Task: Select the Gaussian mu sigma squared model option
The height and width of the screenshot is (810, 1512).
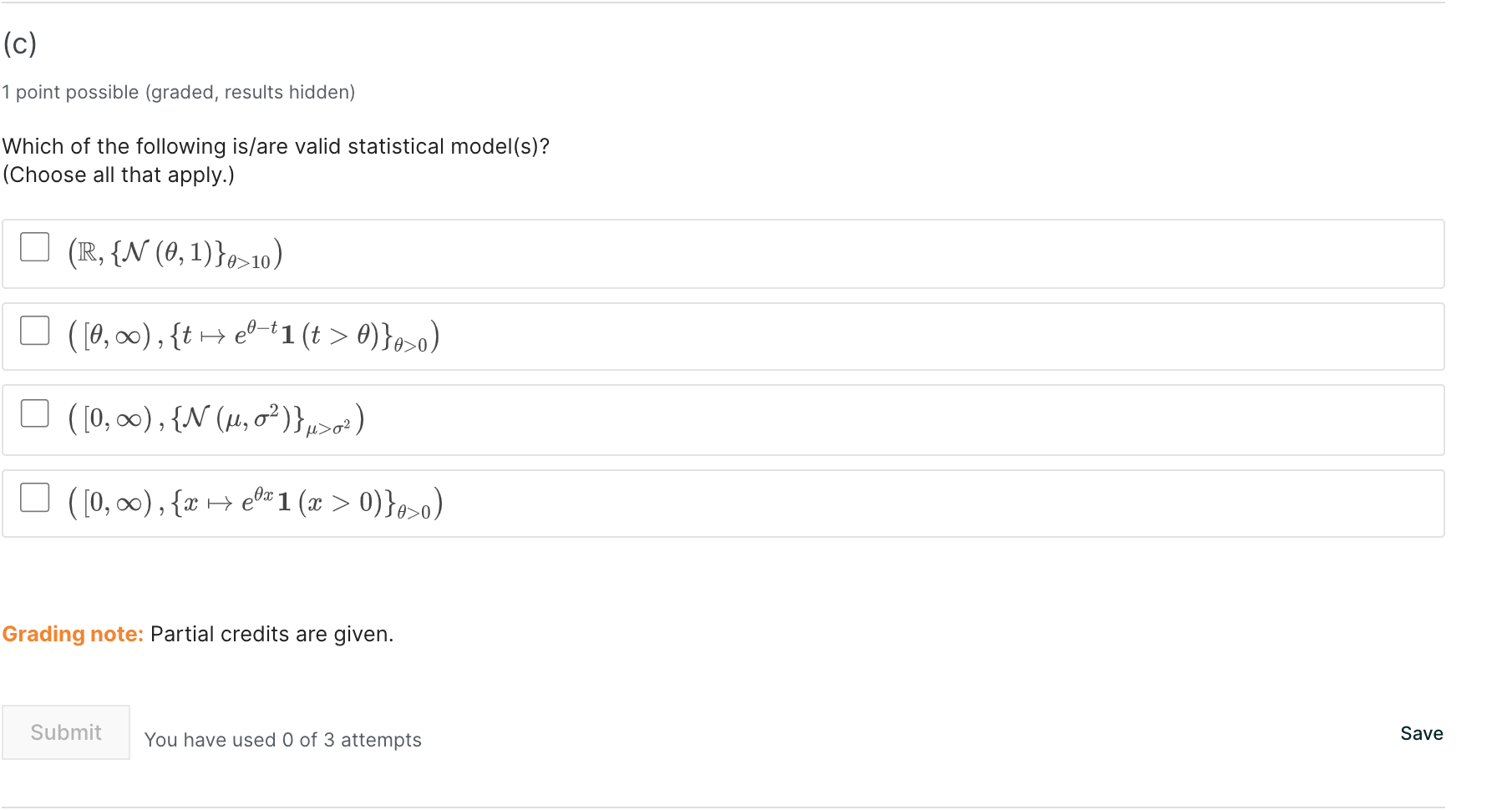Action: (34, 413)
